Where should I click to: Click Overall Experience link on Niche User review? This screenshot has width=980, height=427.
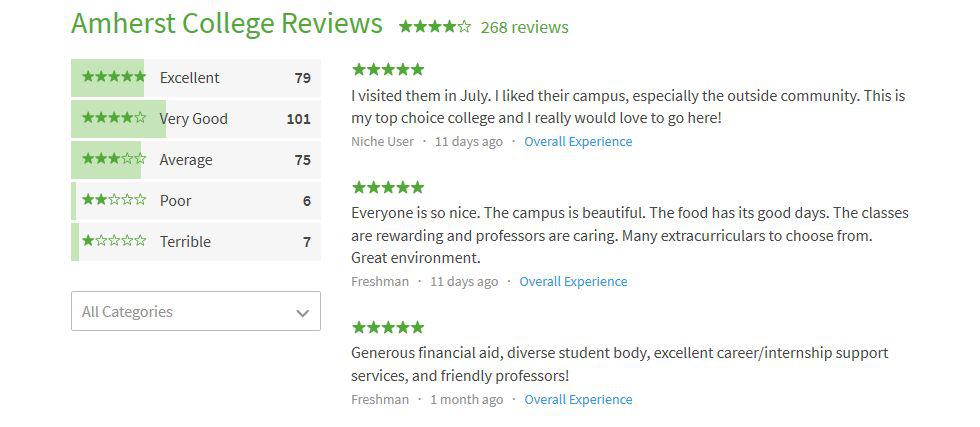[578, 141]
